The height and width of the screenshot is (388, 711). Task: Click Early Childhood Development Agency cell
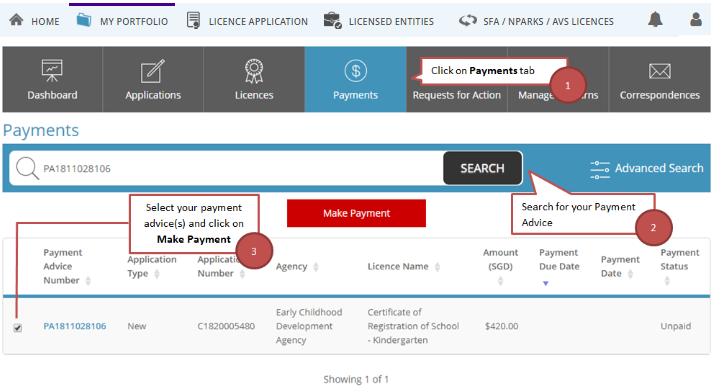(x=309, y=326)
